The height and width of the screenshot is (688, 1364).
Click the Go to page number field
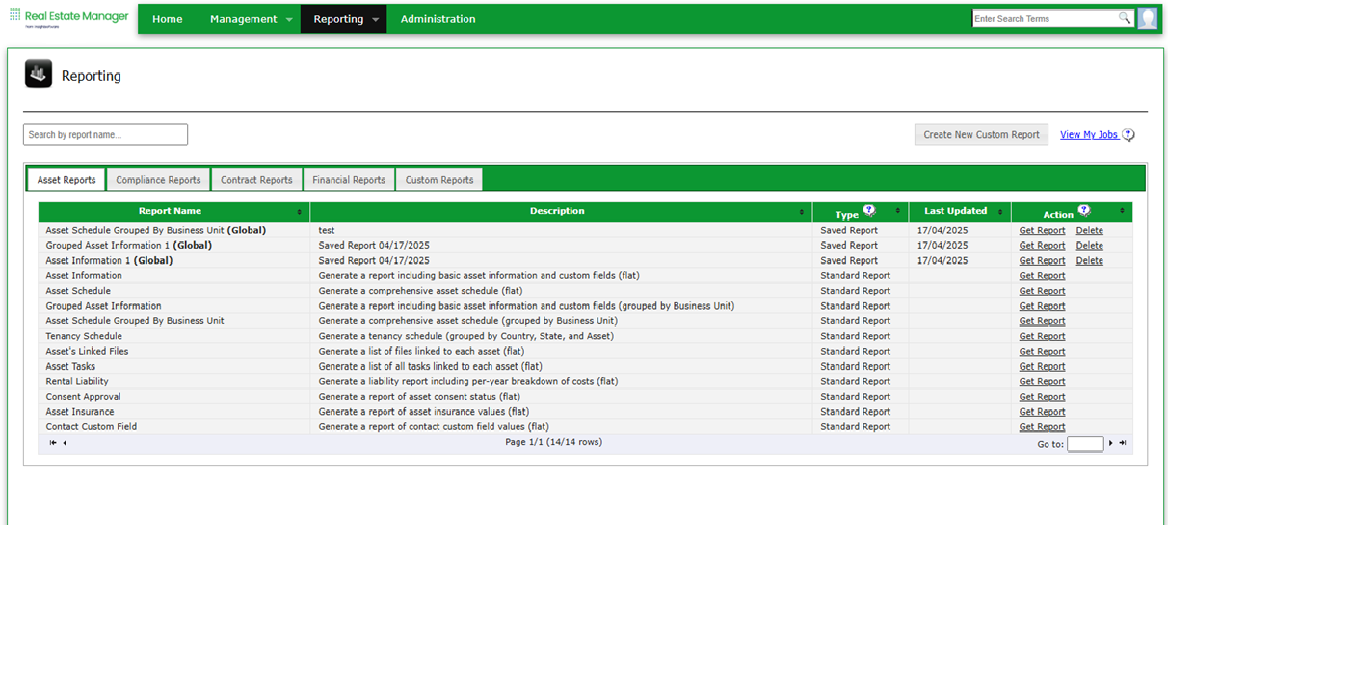[x=1085, y=443]
